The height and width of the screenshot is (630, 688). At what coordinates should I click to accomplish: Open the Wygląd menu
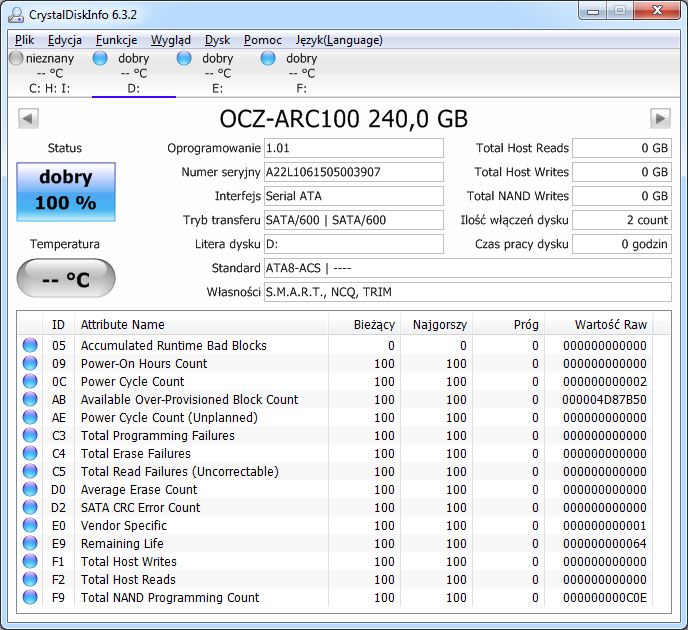(171, 40)
